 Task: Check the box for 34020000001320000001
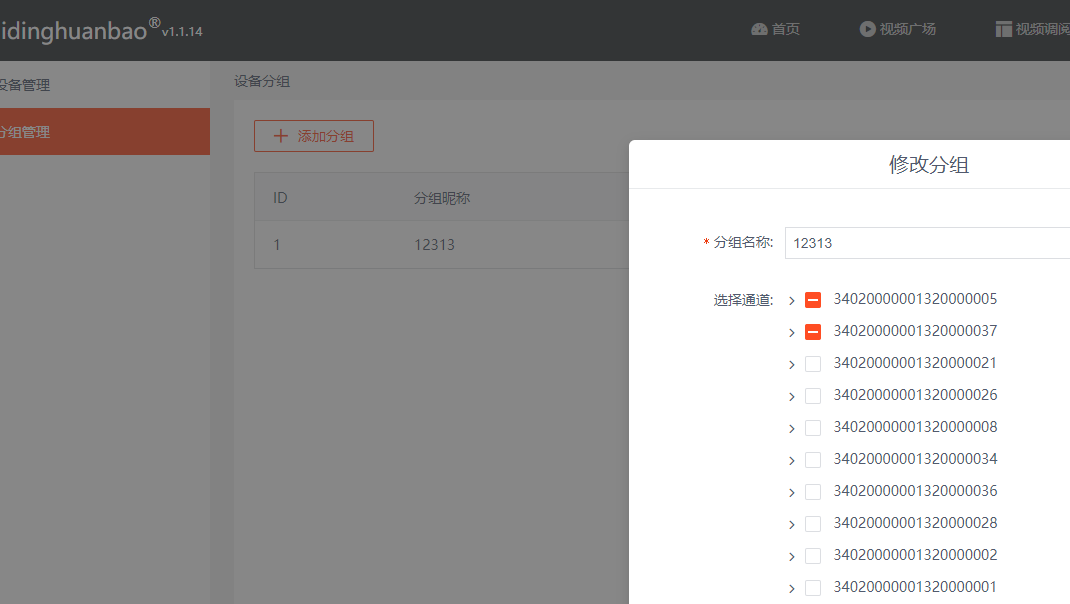point(813,588)
